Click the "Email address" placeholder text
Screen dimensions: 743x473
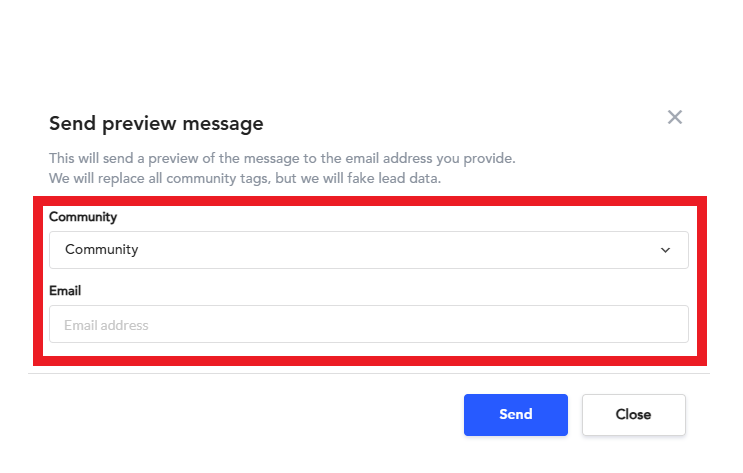point(106,325)
